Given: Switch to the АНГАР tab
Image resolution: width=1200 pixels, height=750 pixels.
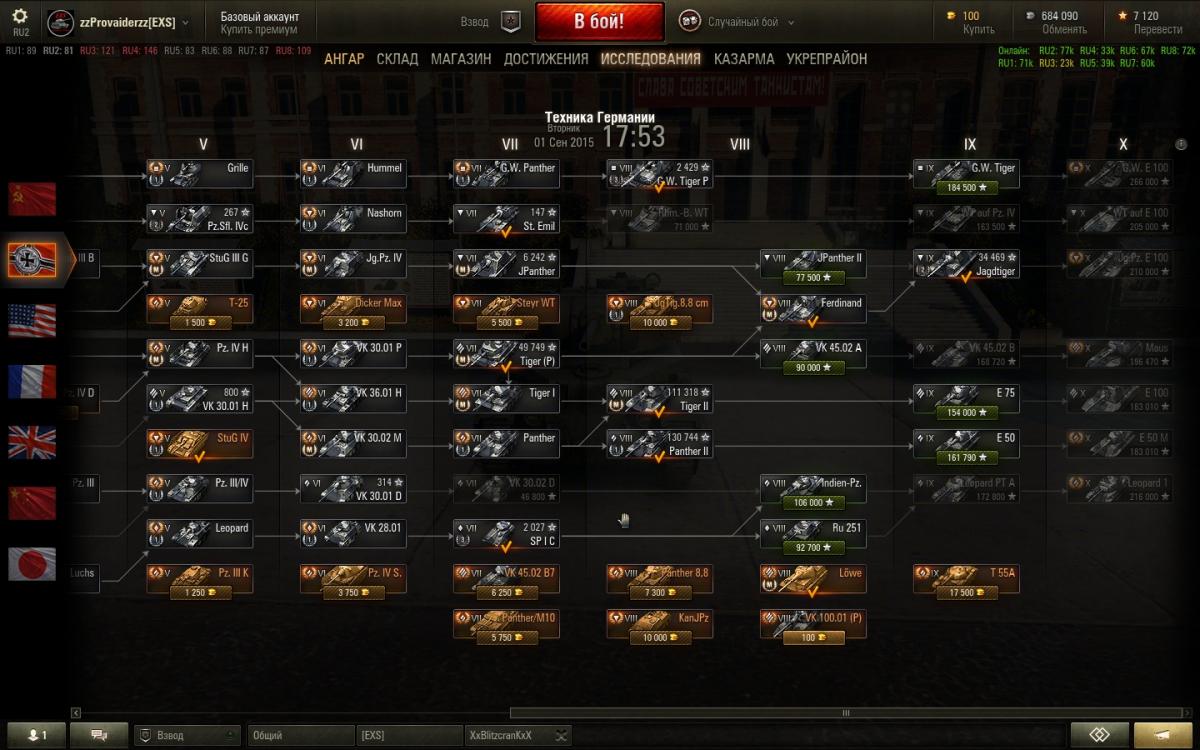Looking at the screenshot, I should click(344, 59).
